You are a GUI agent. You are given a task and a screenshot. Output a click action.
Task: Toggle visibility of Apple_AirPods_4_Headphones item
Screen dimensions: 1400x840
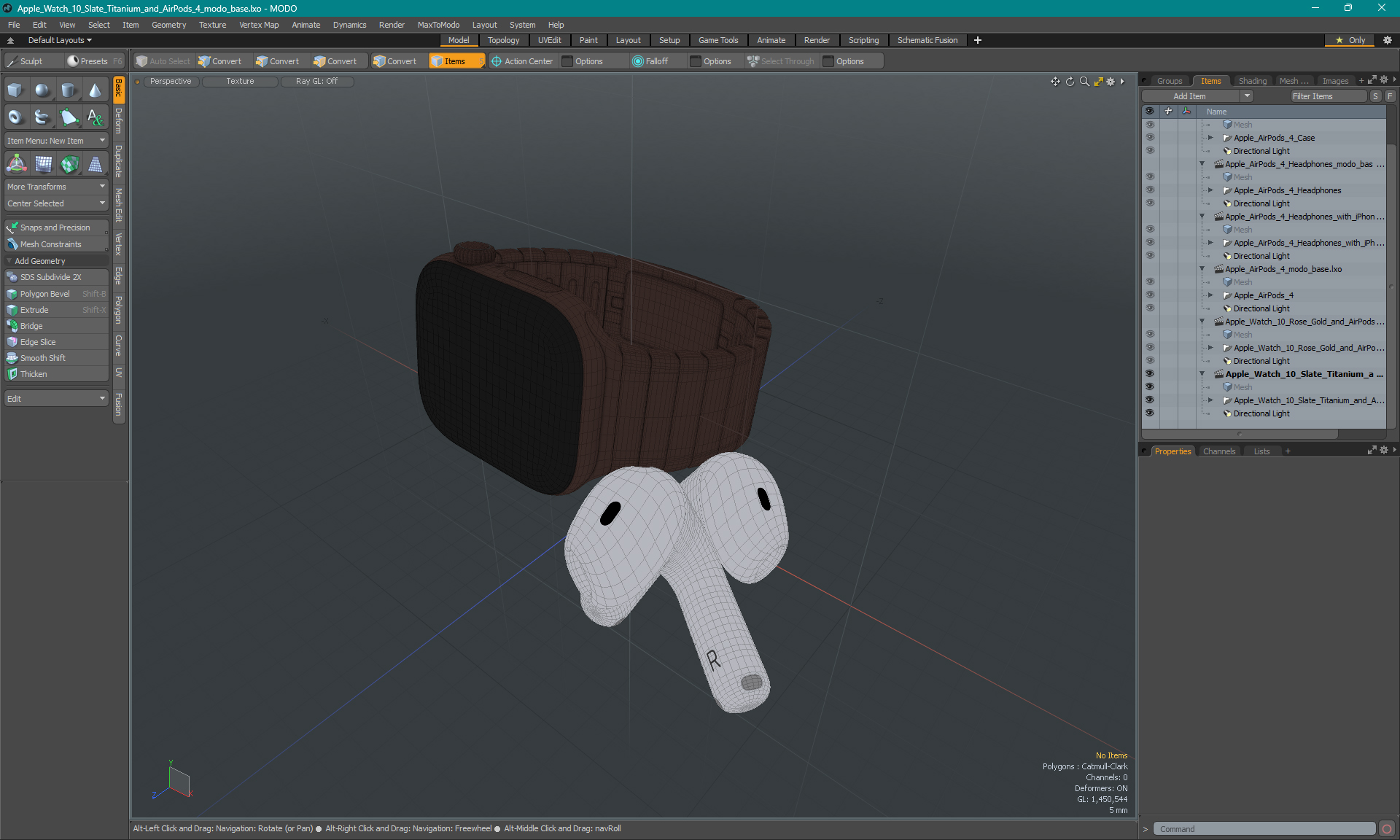(1150, 190)
